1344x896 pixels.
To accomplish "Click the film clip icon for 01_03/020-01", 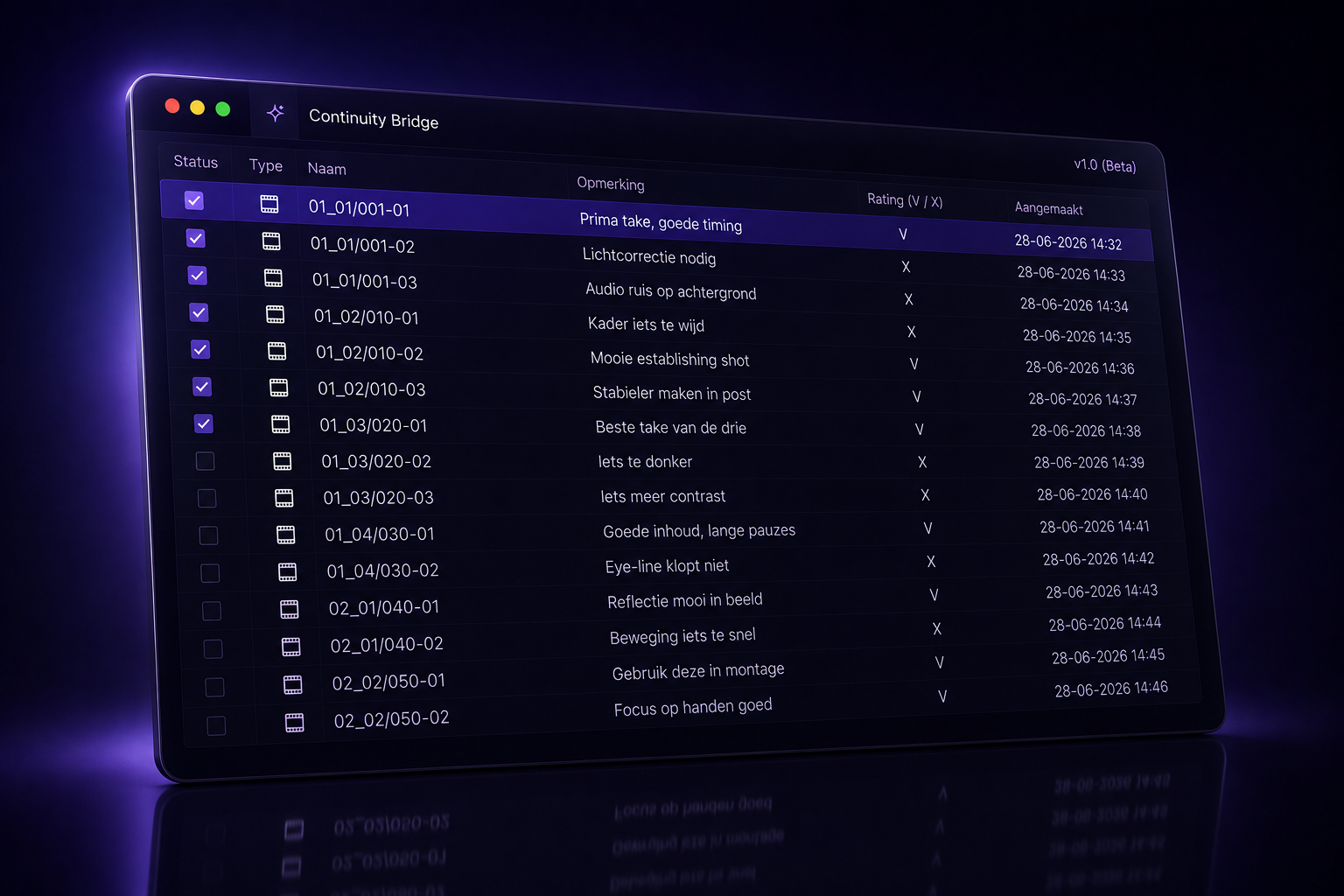I will [280, 423].
